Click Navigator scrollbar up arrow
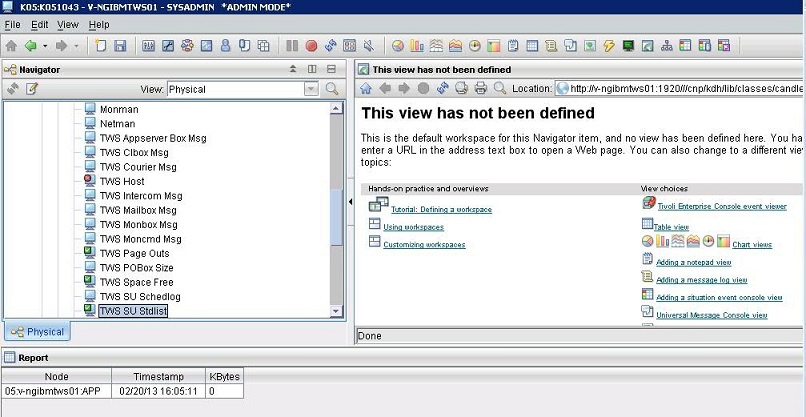The width and height of the screenshot is (806, 417). coord(336,108)
